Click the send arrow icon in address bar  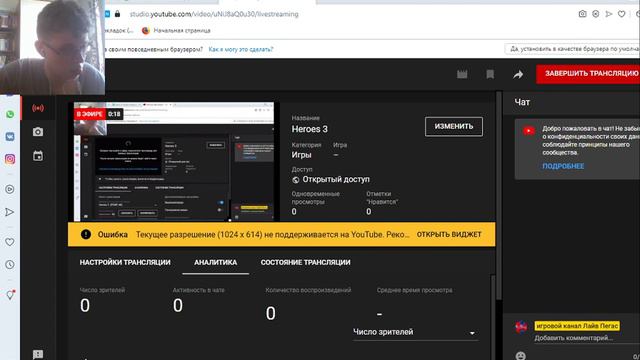point(609,14)
